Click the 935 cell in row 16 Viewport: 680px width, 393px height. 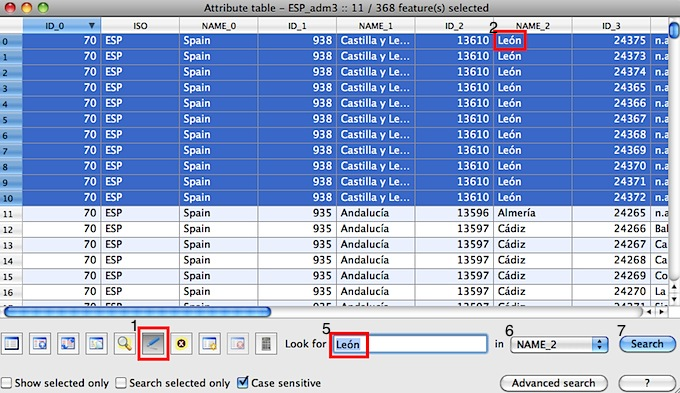[297, 291]
